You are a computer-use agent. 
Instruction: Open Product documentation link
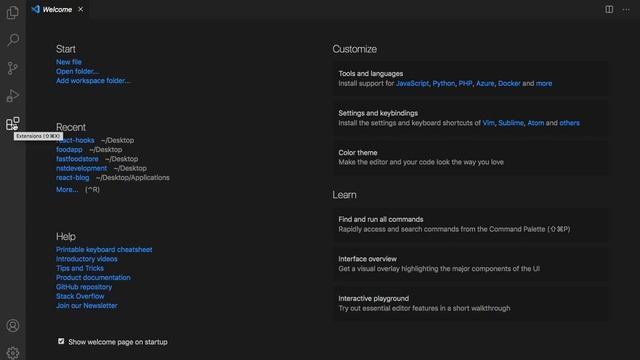pyautogui.click(x=93, y=278)
